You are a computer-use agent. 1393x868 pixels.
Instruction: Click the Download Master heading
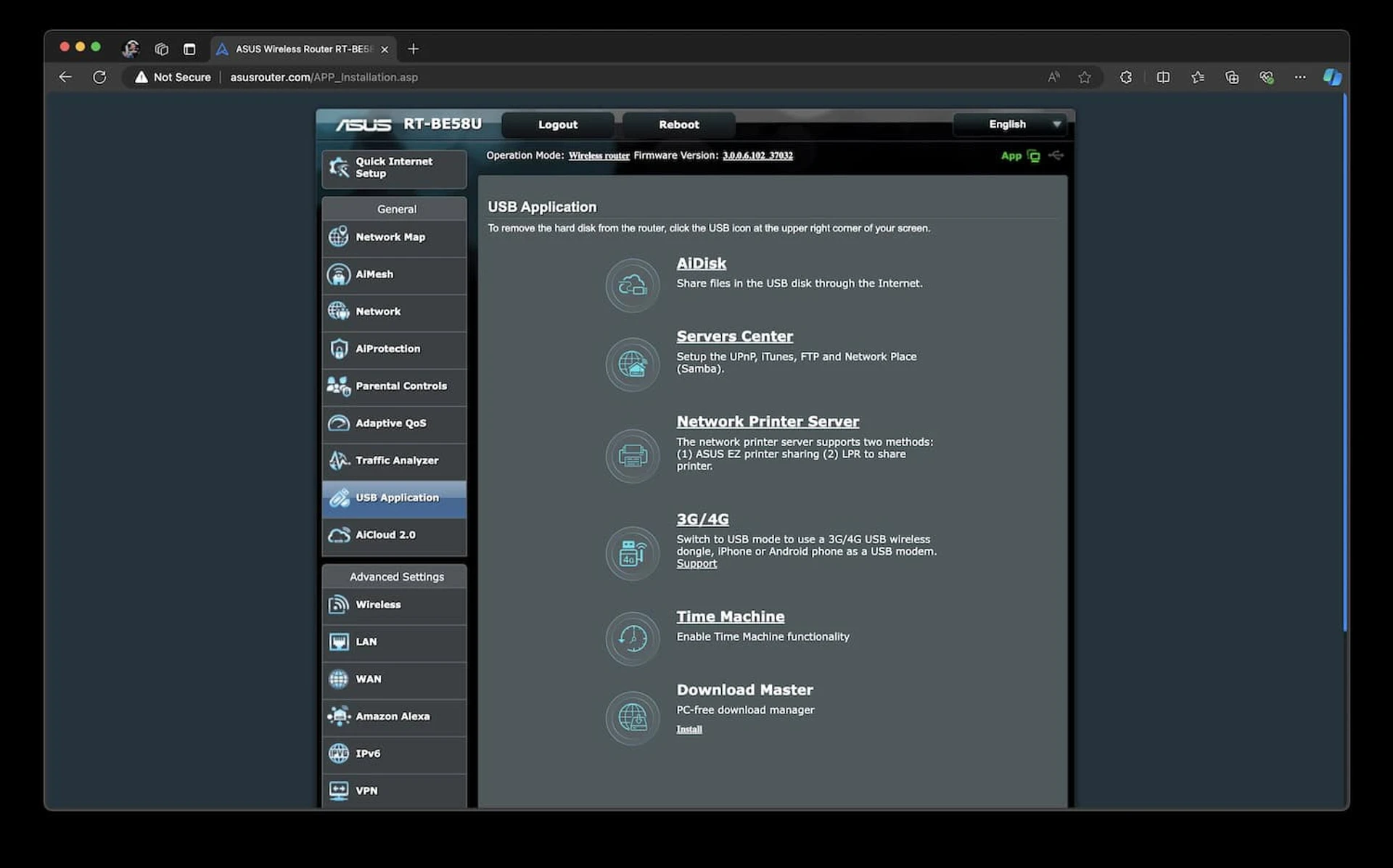pos(744,690)
